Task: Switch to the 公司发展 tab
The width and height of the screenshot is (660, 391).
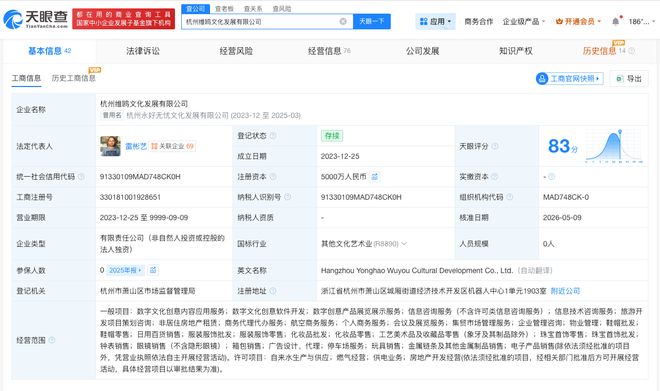Action: pyautogui.click(x=423, y=51)
